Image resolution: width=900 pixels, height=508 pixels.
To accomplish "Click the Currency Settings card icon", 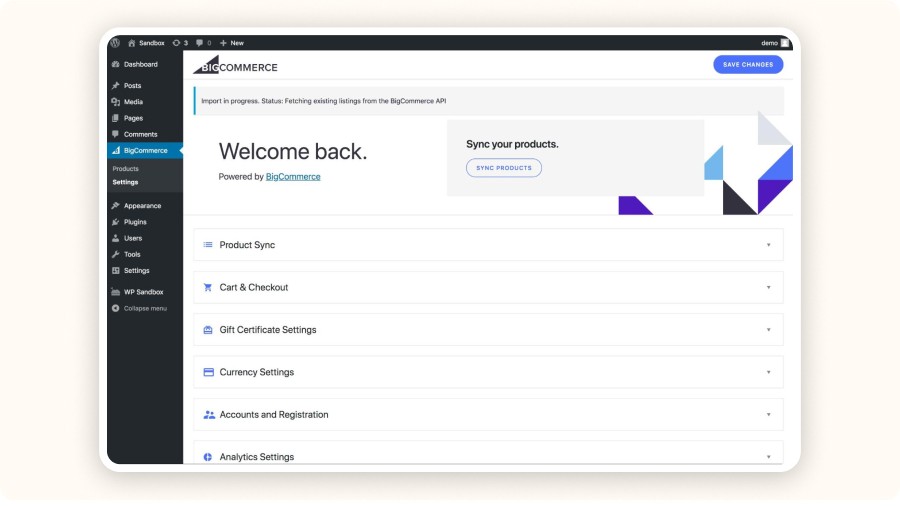I will point(208,372).
